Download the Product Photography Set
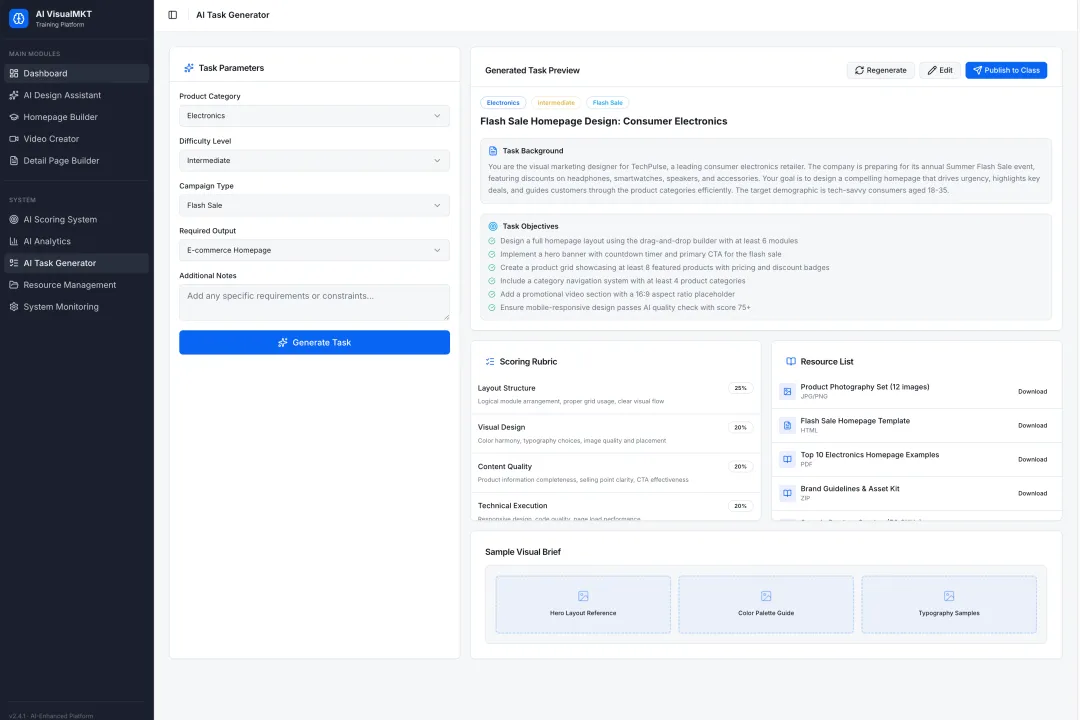This screenshot has height=720, width=1080. (x=1032, y=391)
